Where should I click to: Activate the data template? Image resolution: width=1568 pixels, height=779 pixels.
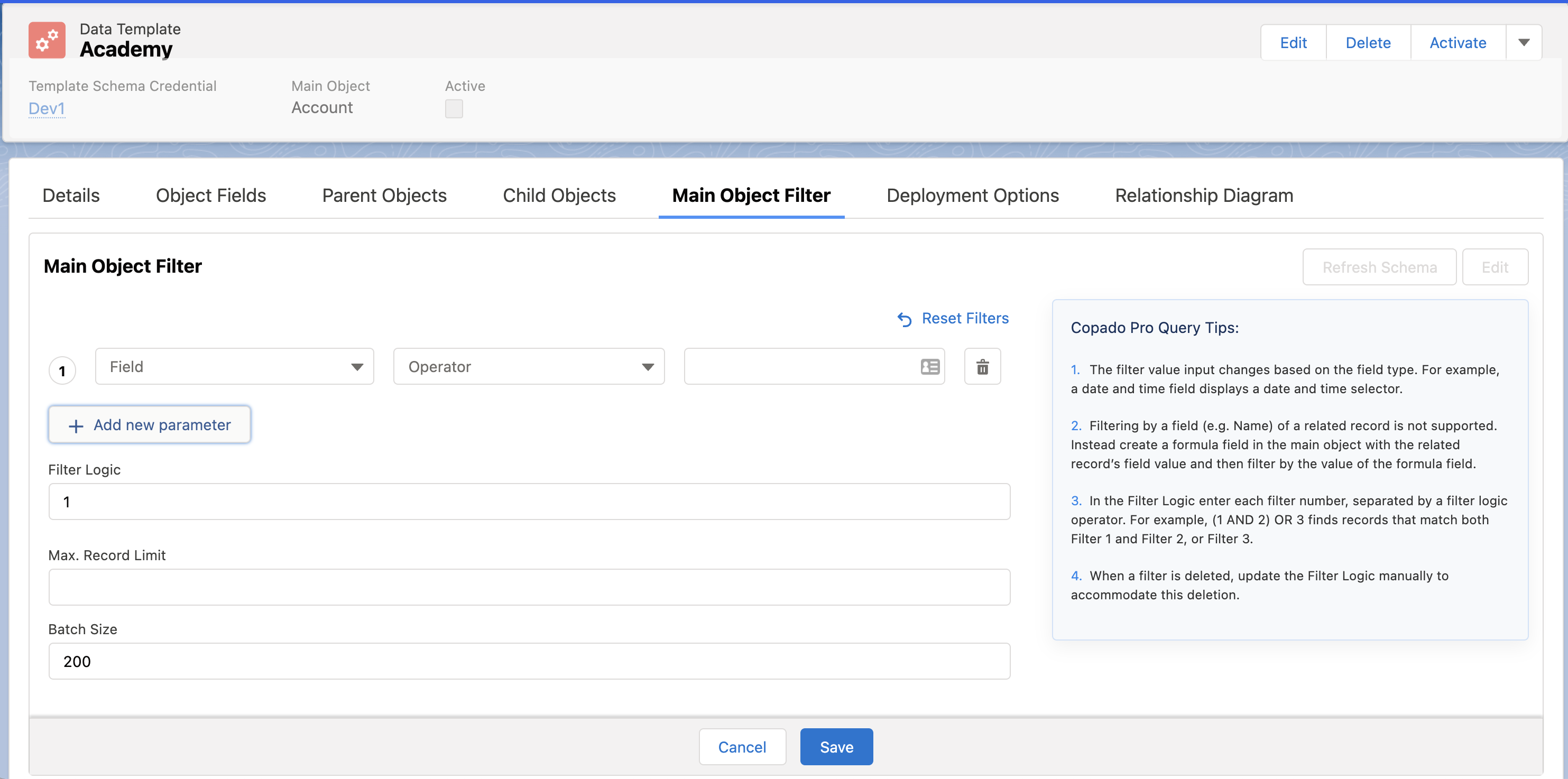click(1458, 43)
